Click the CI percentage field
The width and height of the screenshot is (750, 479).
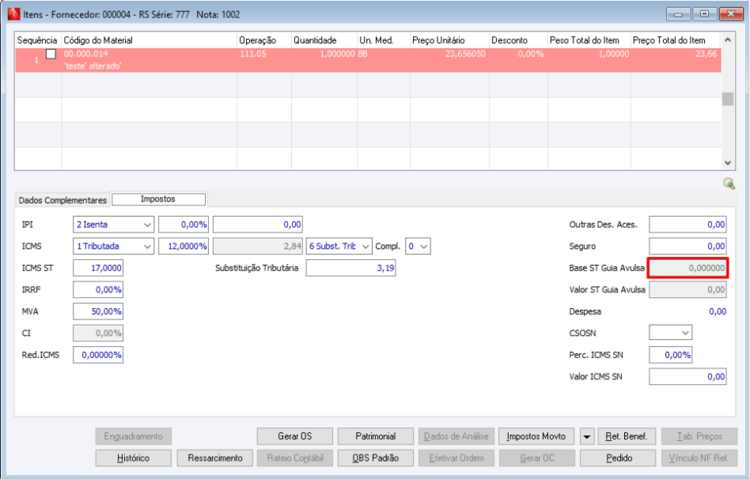98,333
